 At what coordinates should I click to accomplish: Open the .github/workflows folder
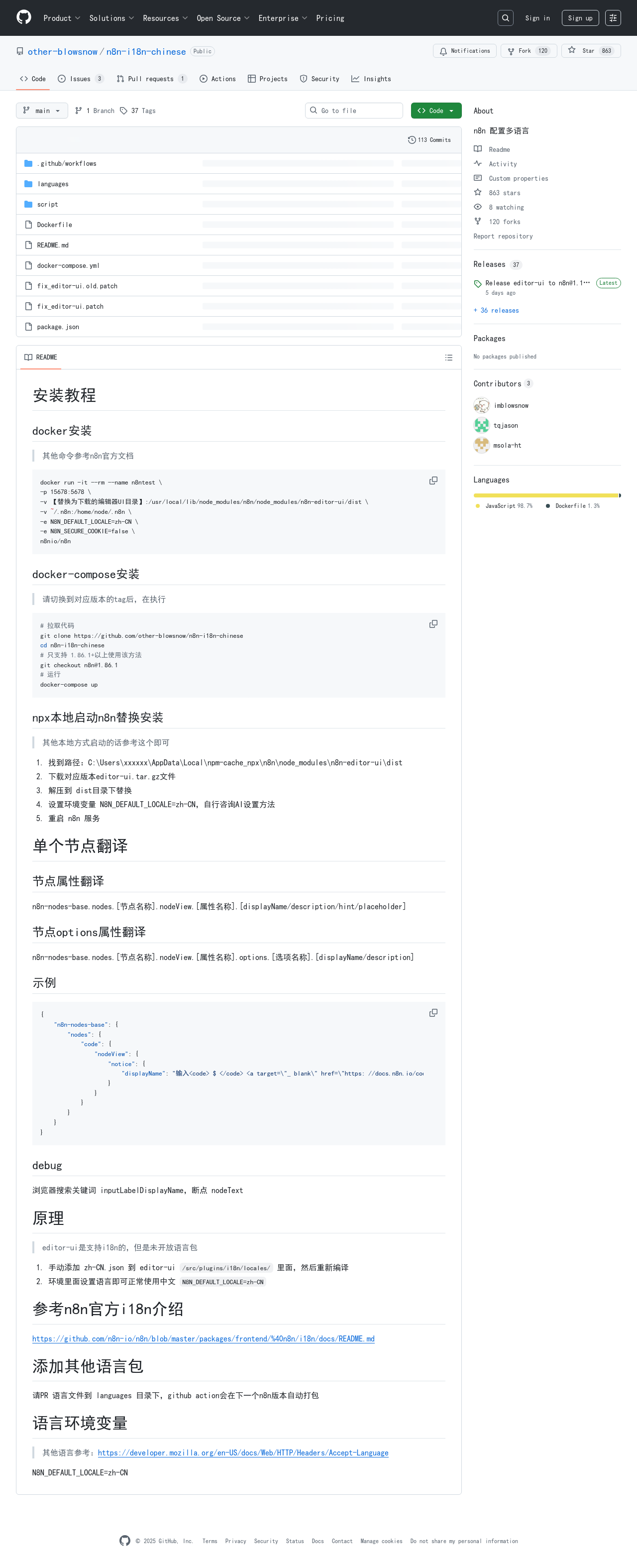66,164
